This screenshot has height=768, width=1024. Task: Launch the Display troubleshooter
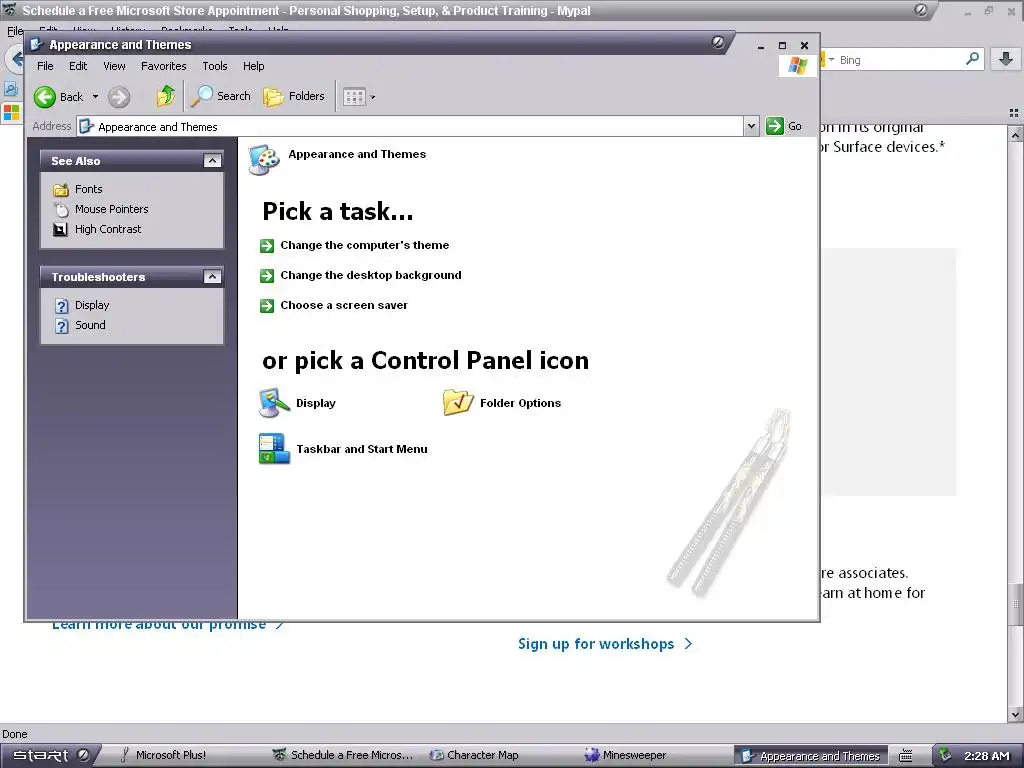click(x=92, y=305)
